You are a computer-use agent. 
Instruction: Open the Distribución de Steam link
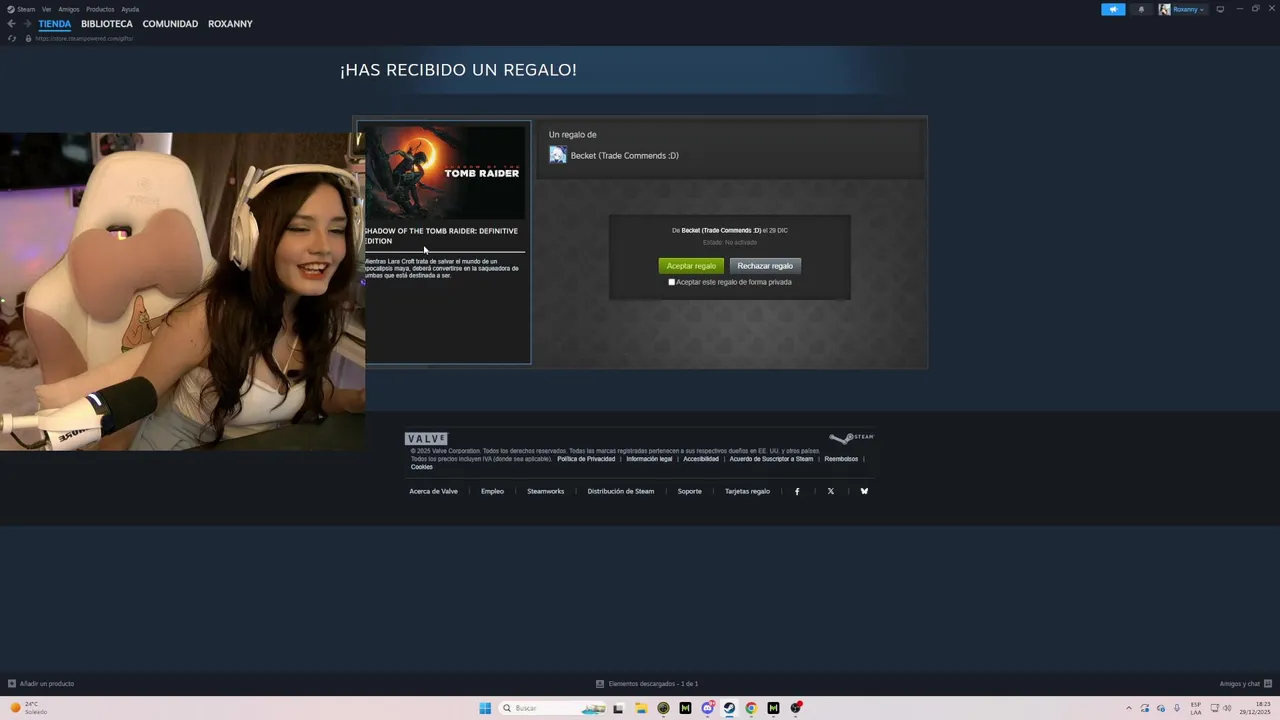click(621, 491)
